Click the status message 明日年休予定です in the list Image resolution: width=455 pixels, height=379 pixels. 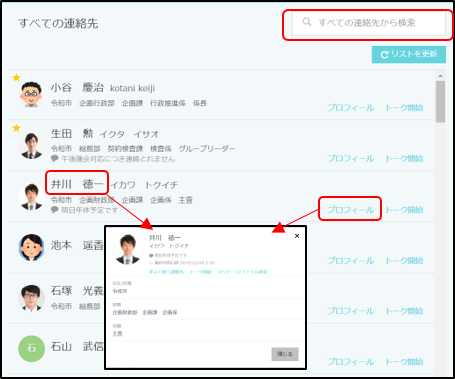(89, 210)
